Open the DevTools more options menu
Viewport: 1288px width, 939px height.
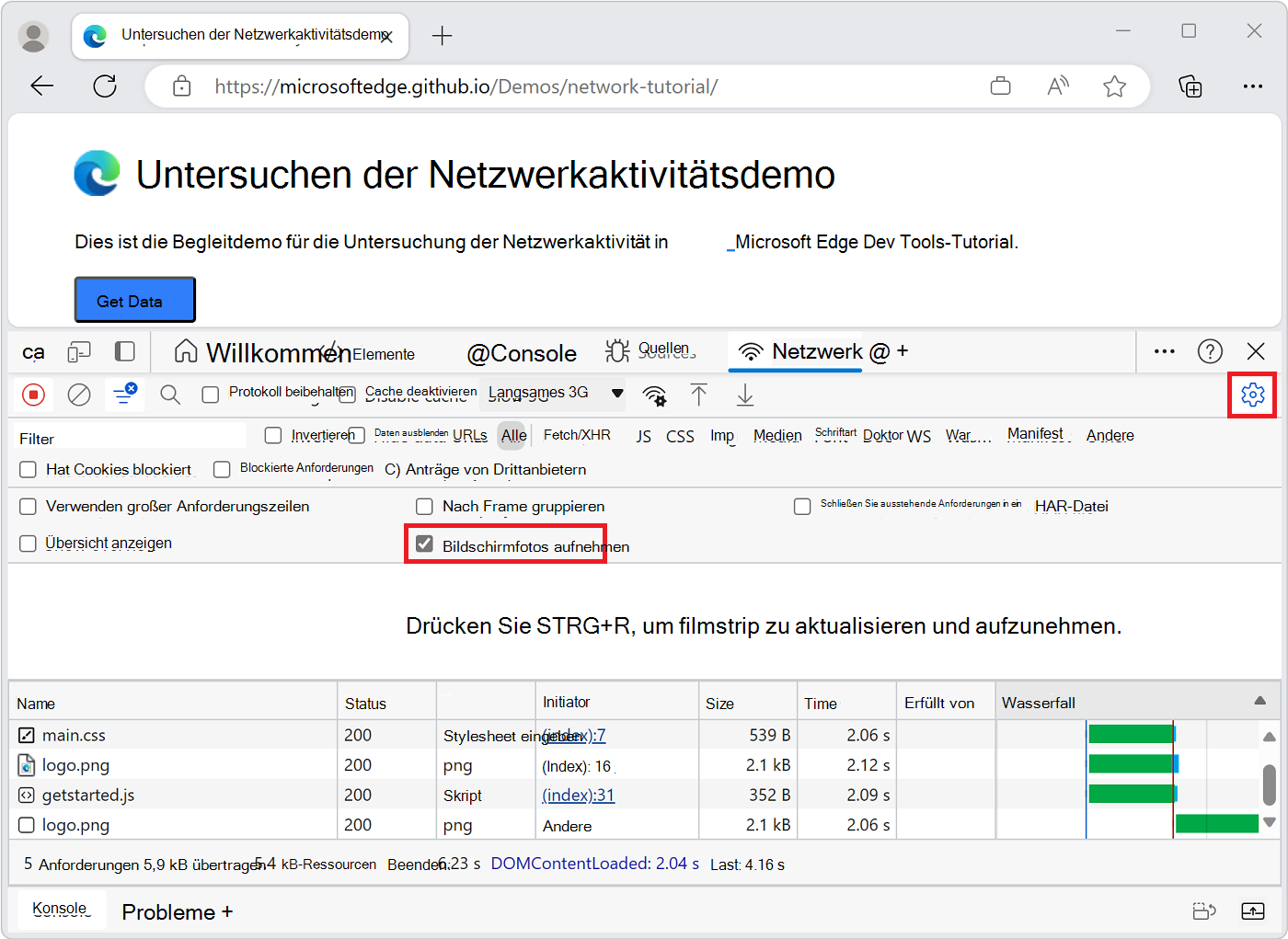pyautogui.click(x=1164, y=351)
